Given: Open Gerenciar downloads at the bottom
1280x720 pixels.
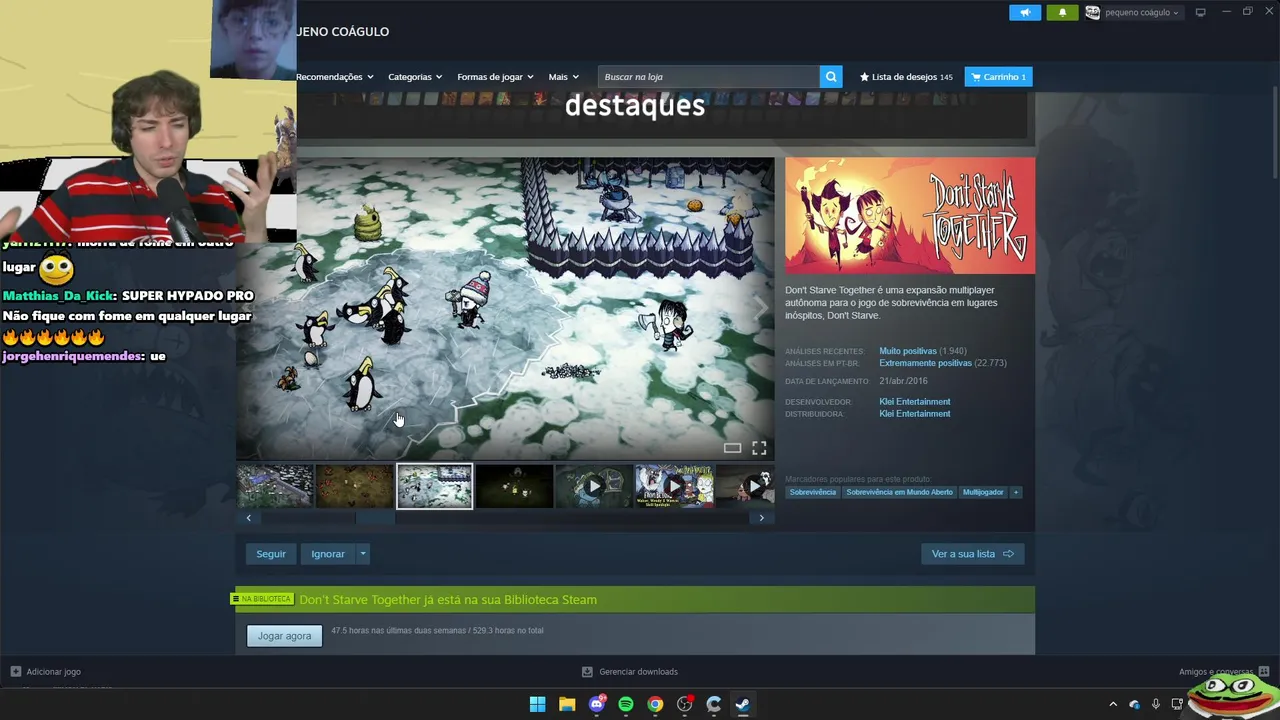Looking at the screenshot, I should (x=630, y=672).
